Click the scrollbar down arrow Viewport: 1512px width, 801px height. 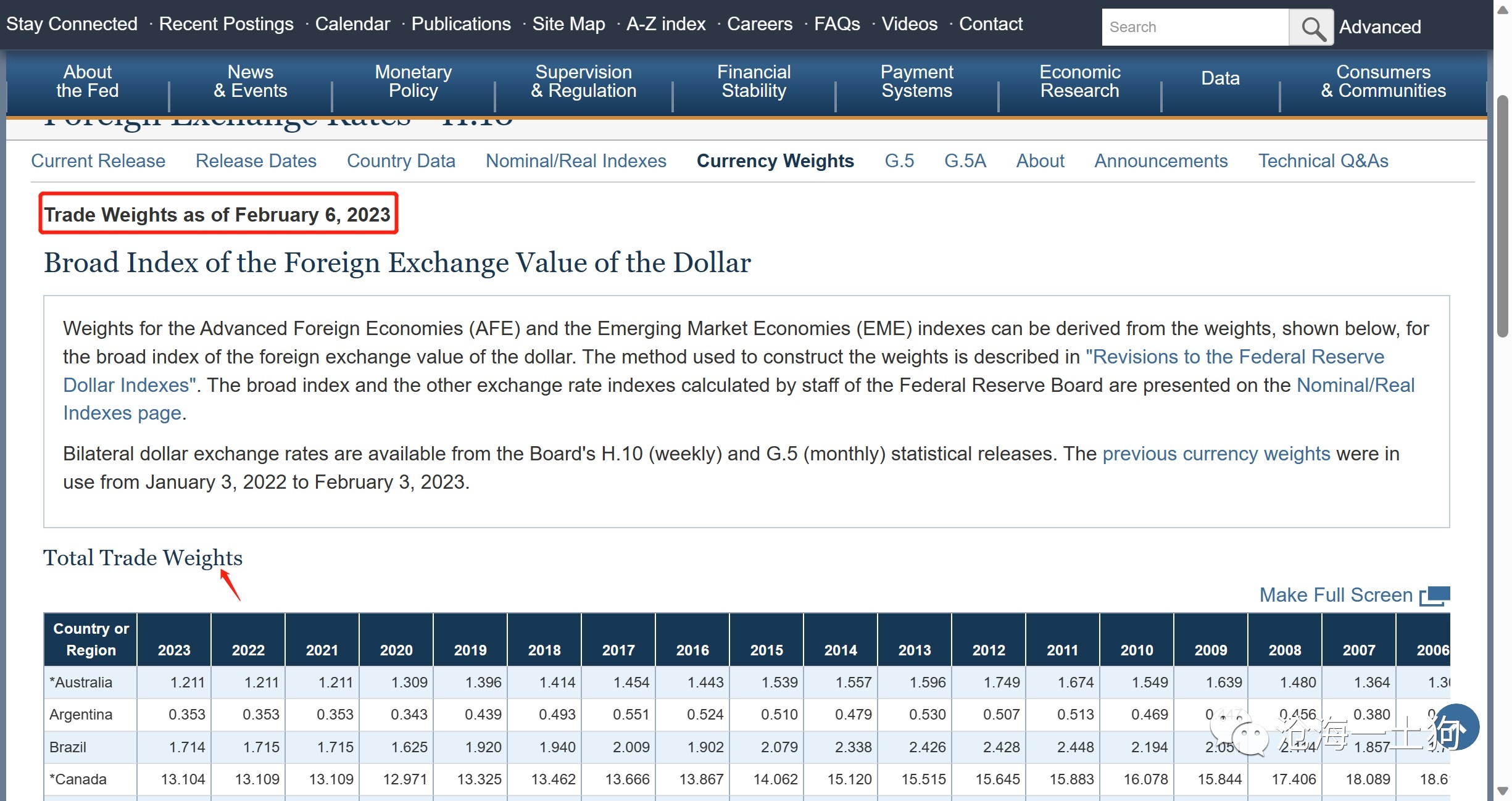[x=1503, y=791]
